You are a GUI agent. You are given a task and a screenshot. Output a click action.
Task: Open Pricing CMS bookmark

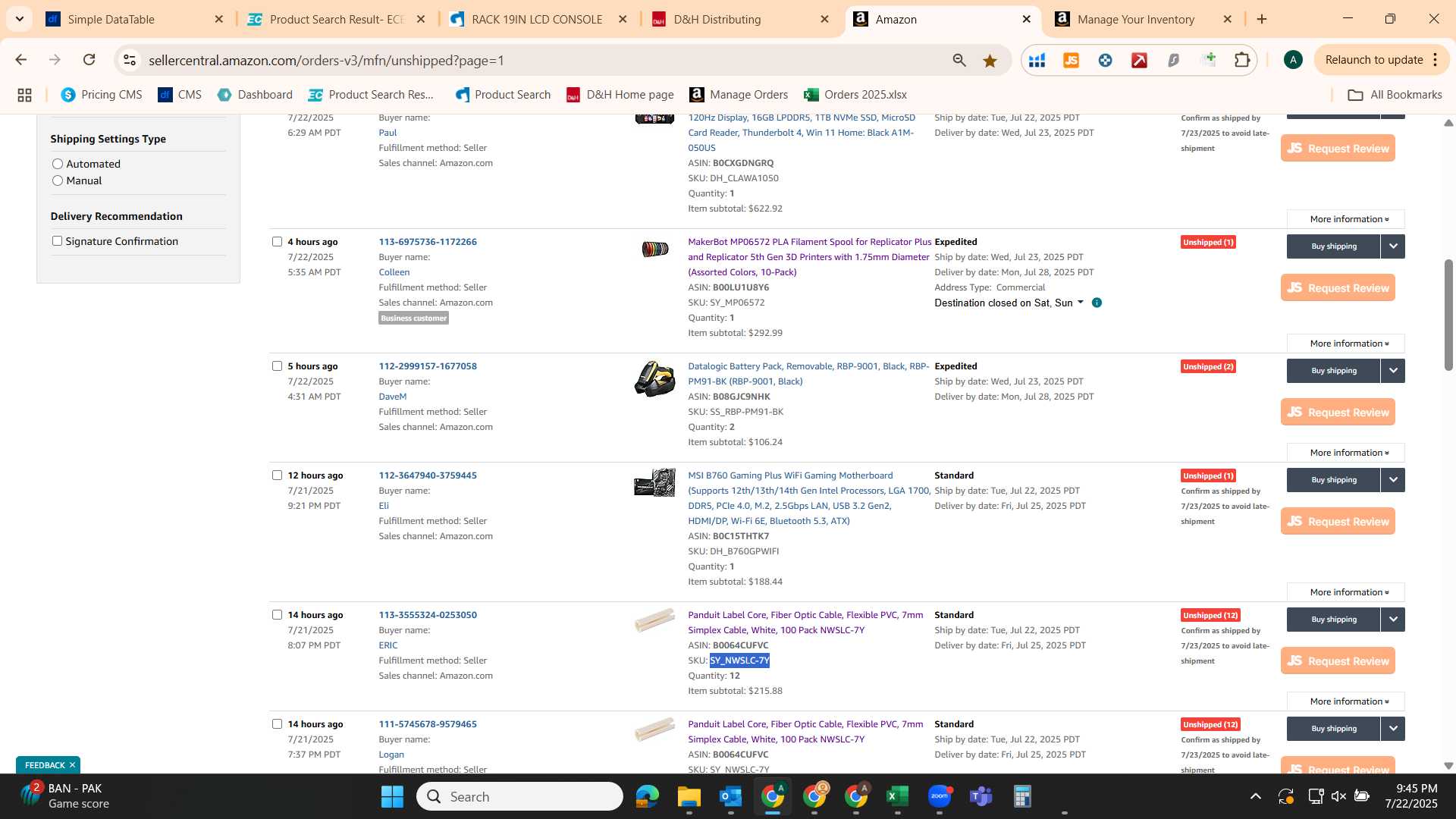point(102,95)
